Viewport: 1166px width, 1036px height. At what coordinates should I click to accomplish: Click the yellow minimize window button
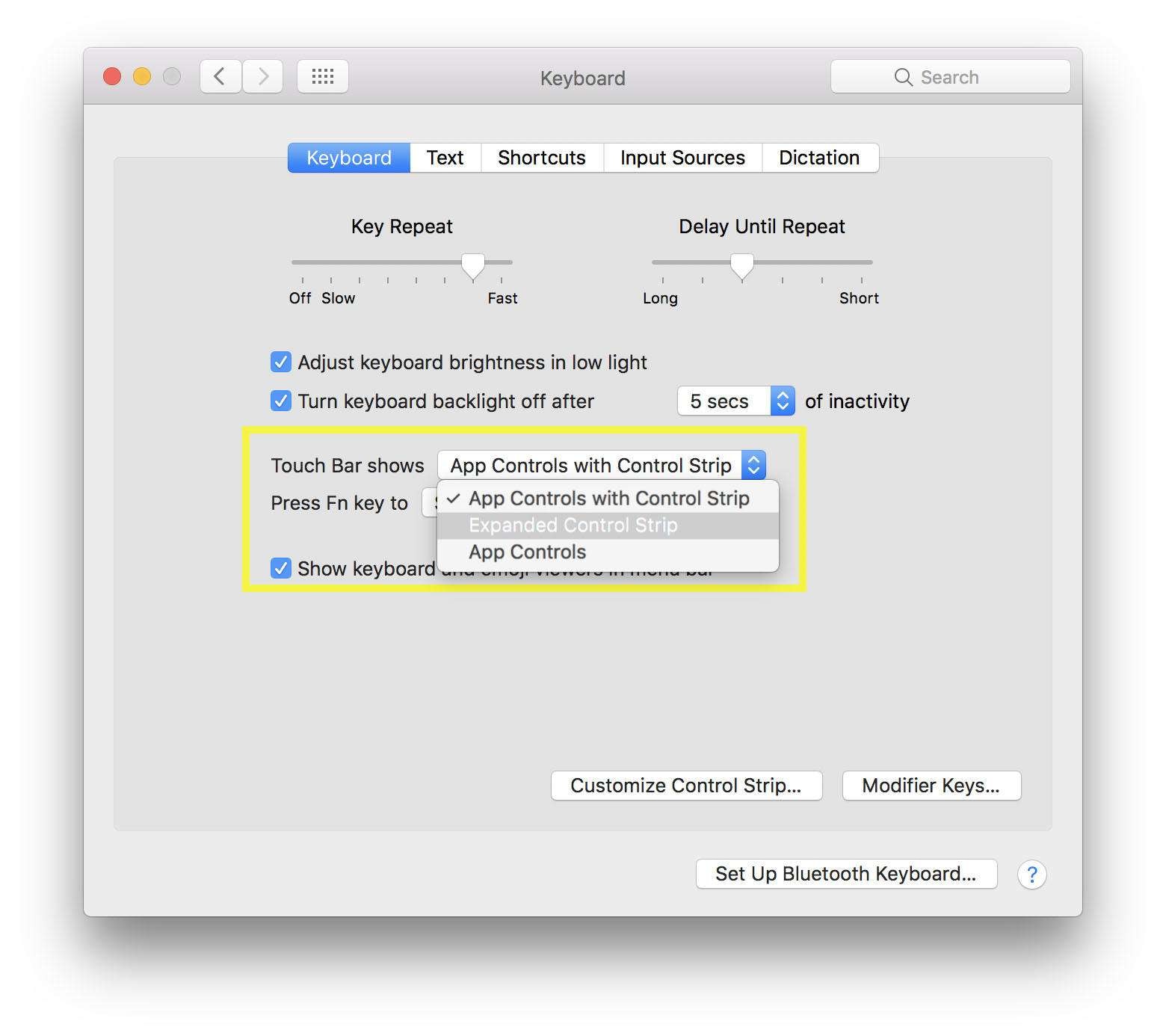pos(142,76)
